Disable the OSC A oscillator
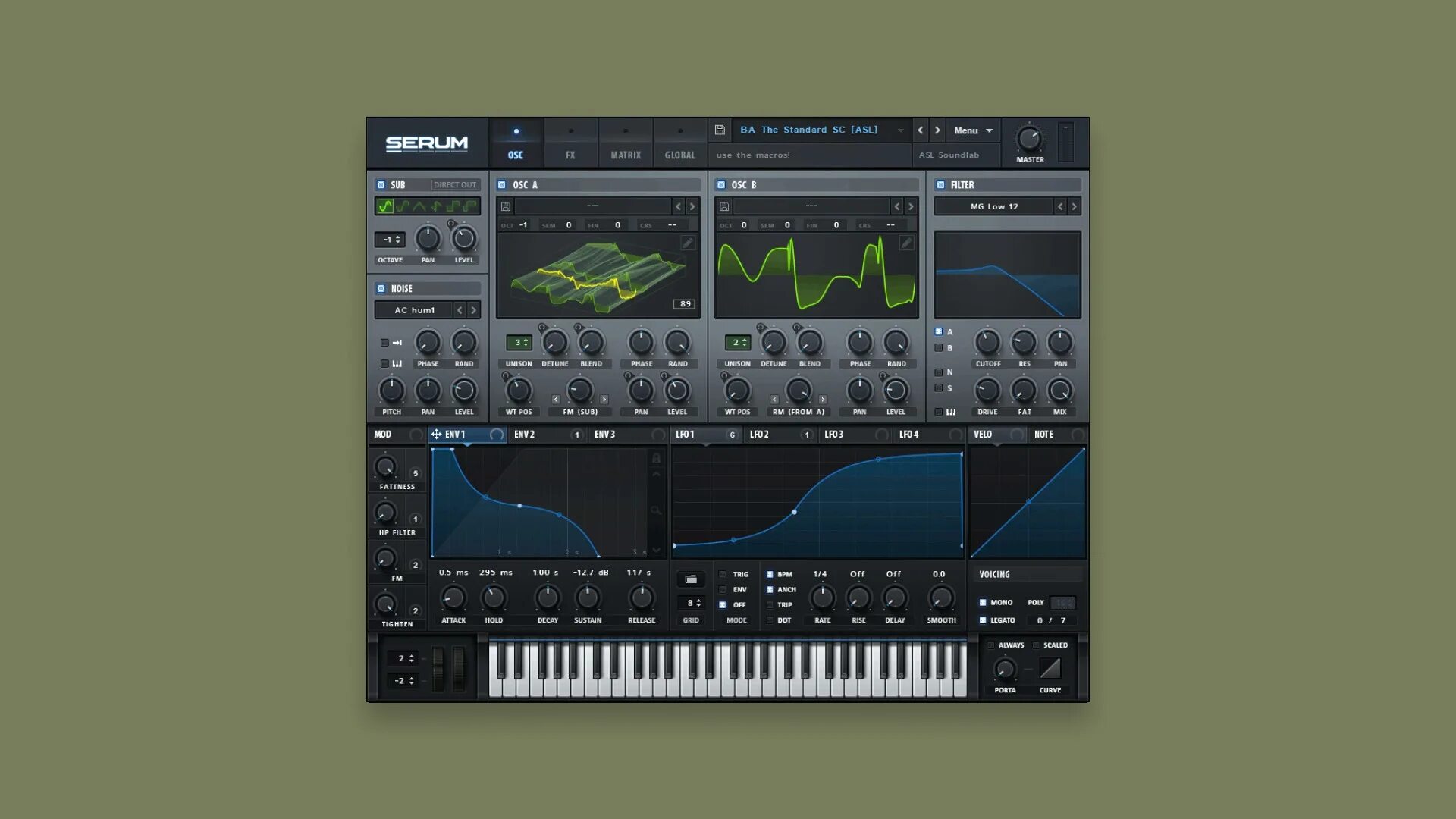 point(501,185)
